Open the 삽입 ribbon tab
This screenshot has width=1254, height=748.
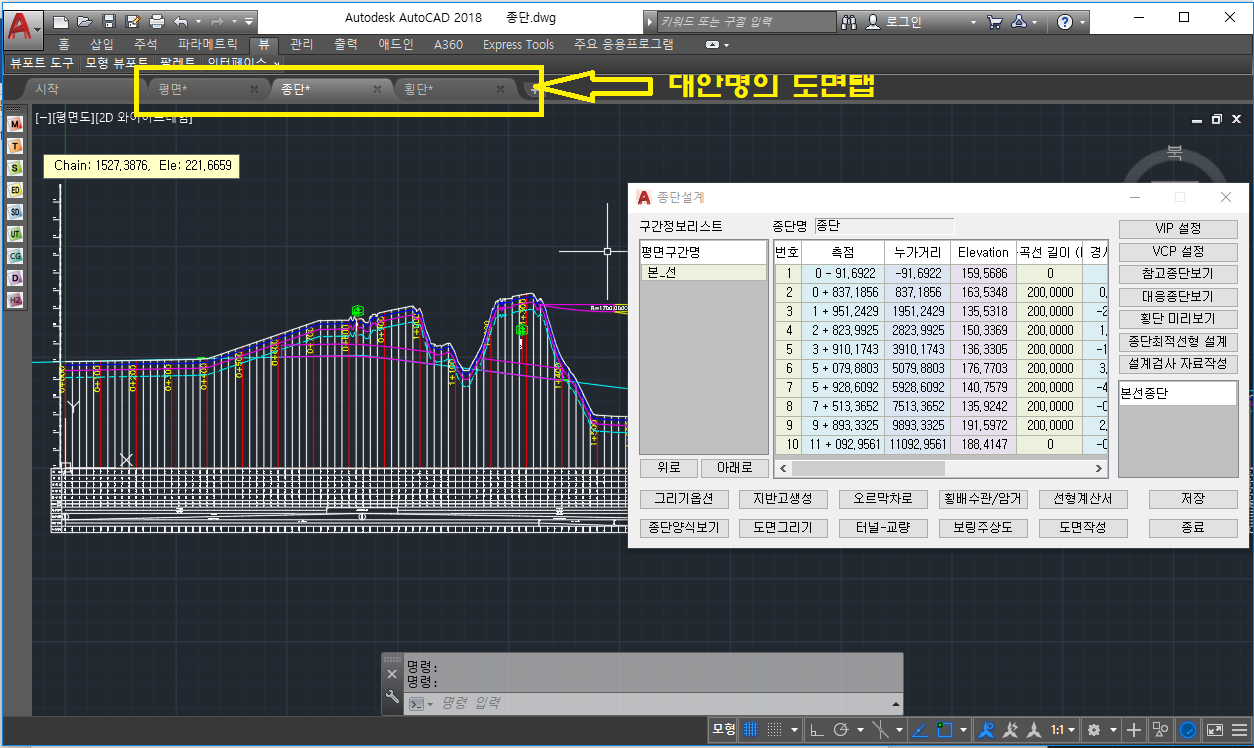[102, 44]
